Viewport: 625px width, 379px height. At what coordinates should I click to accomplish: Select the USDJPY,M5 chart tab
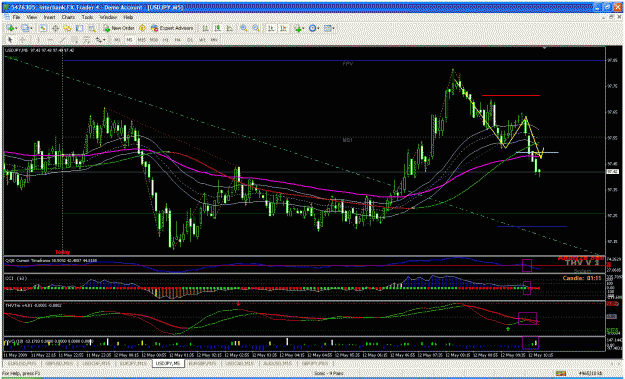coord(169,363)
